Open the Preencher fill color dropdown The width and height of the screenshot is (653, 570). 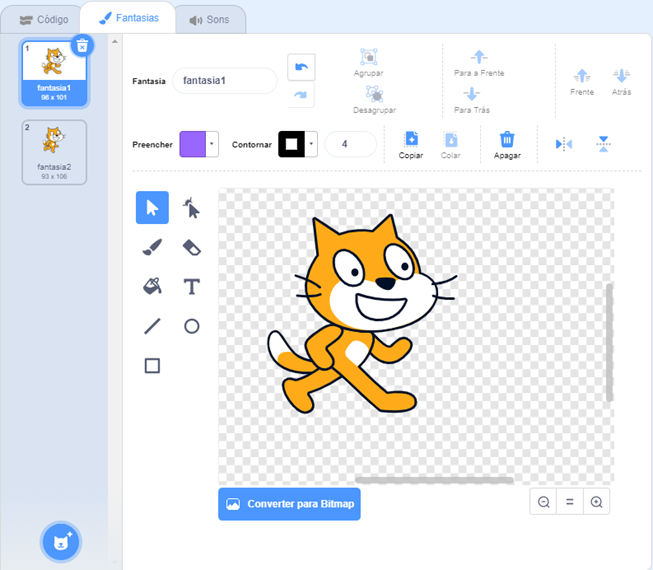212,144
